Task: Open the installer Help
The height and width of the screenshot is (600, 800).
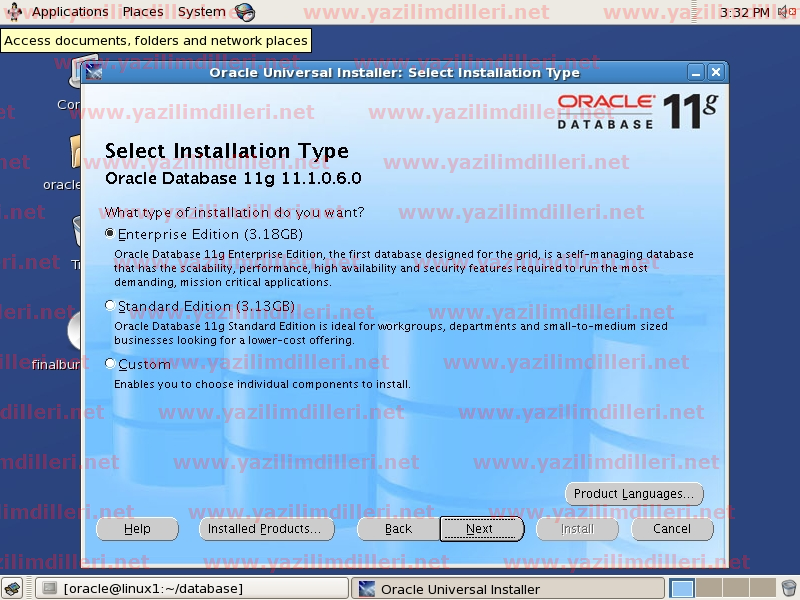Action: (x=137, y=529)
